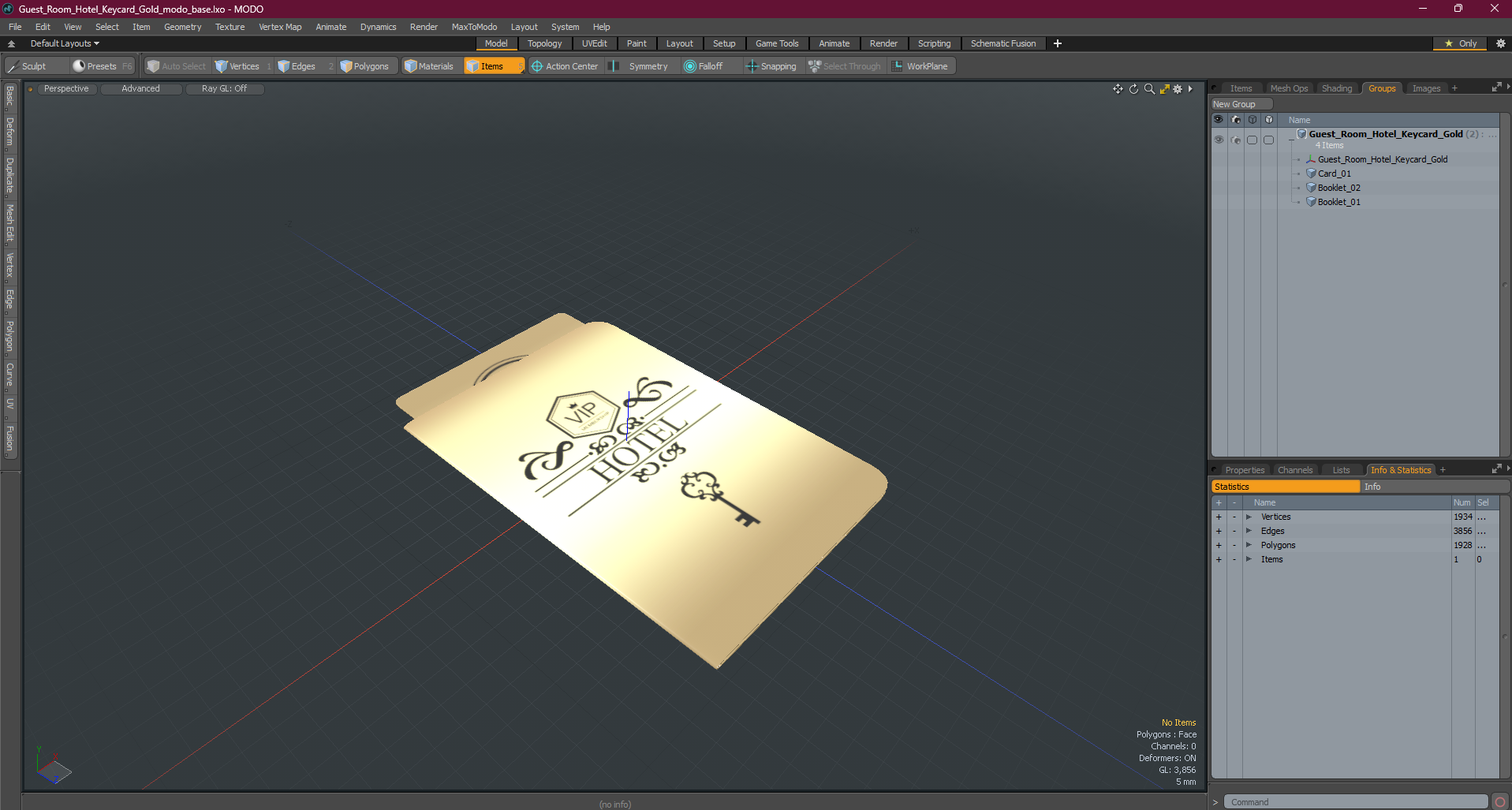1512x810 pixels.
Task: Open the Texture menu
Action: click(x=230, y=27)
